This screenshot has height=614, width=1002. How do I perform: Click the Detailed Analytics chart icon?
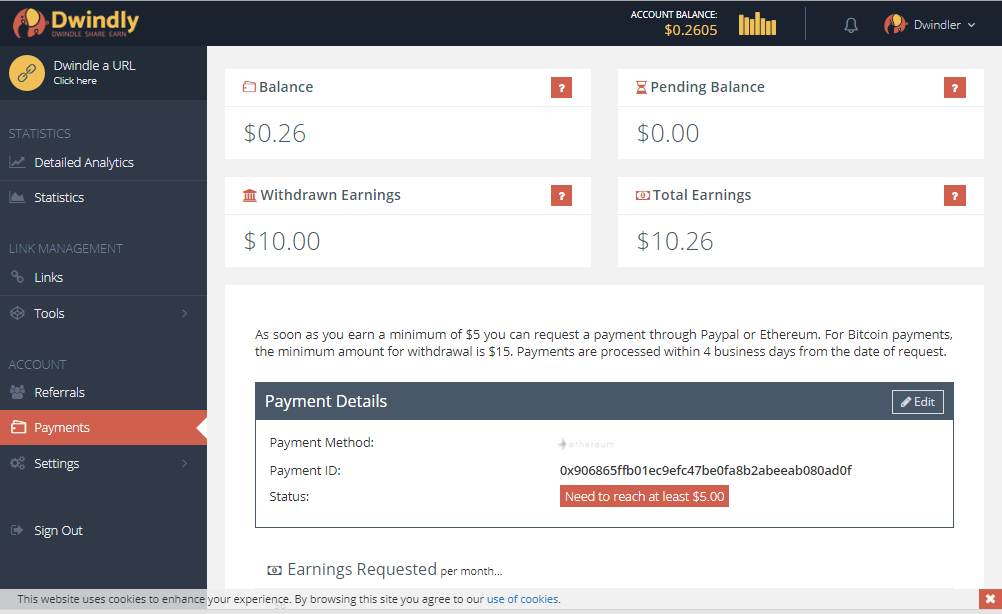click(17, 162)
